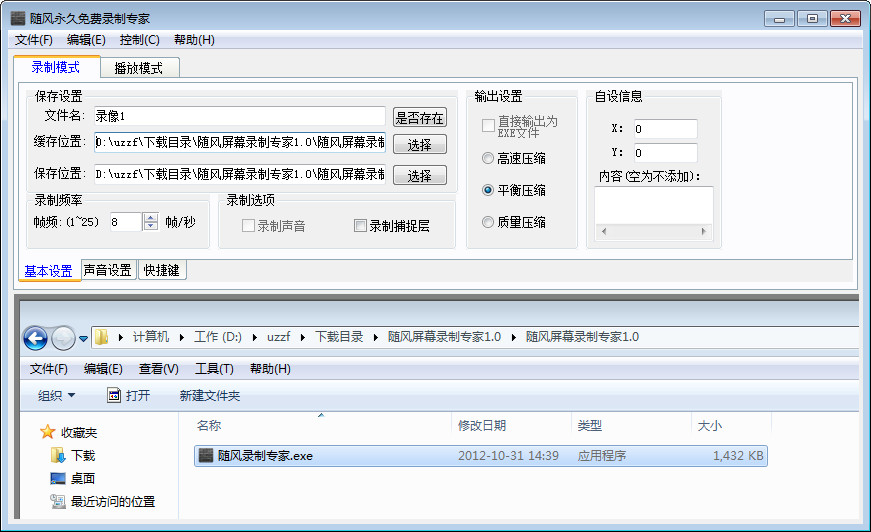The height and width of the screenshot is (532, 871).
Task: Select the 快捷键 bottom tab
Action: [x=162, y=270]
